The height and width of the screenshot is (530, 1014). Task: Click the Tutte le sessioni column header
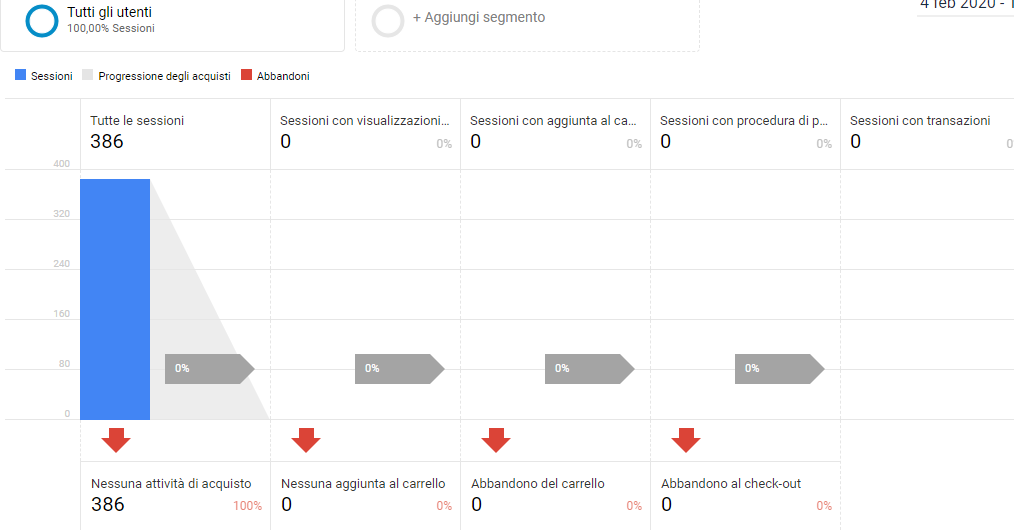[x=137, y=121]
